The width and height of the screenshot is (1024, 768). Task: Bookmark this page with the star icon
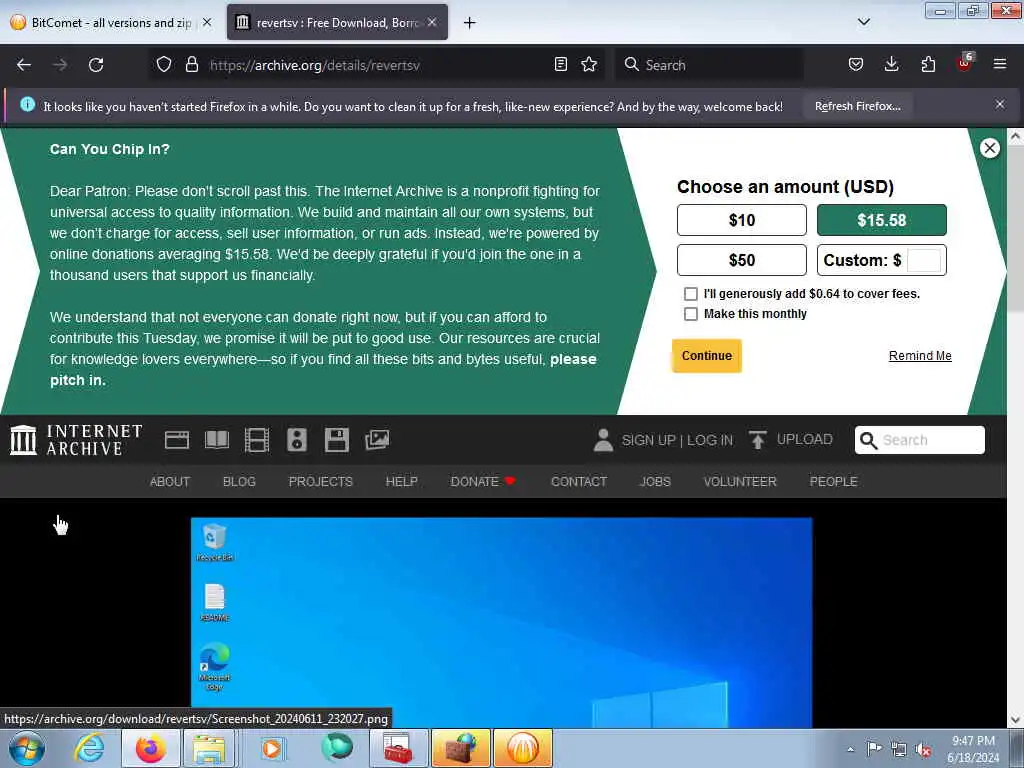point(589,64)
